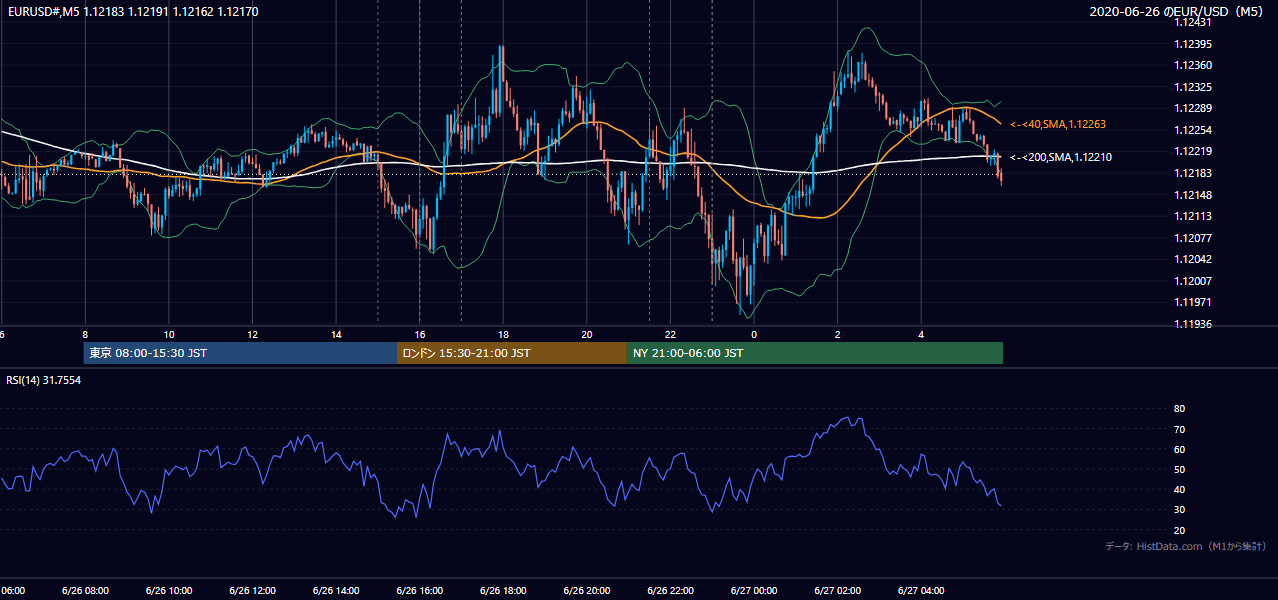1278x600 pixels.
Task: Click bottom date label 6/27 04:00
Action: coord(921,591)
